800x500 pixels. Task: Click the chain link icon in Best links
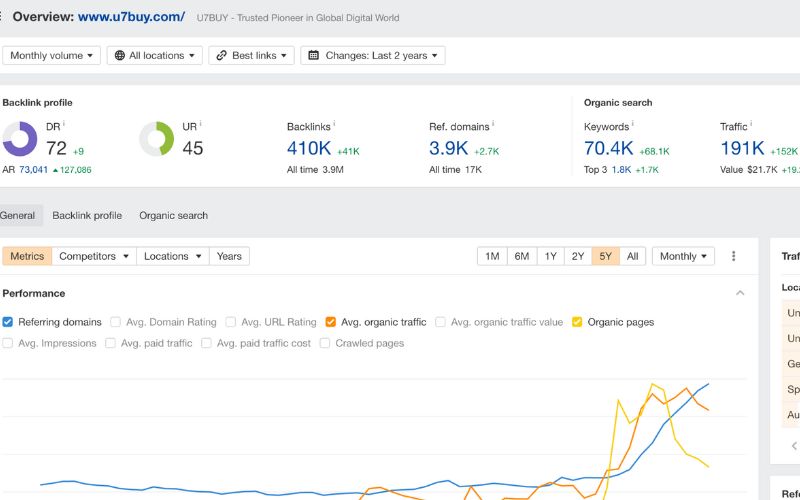[x=221, y=55]
